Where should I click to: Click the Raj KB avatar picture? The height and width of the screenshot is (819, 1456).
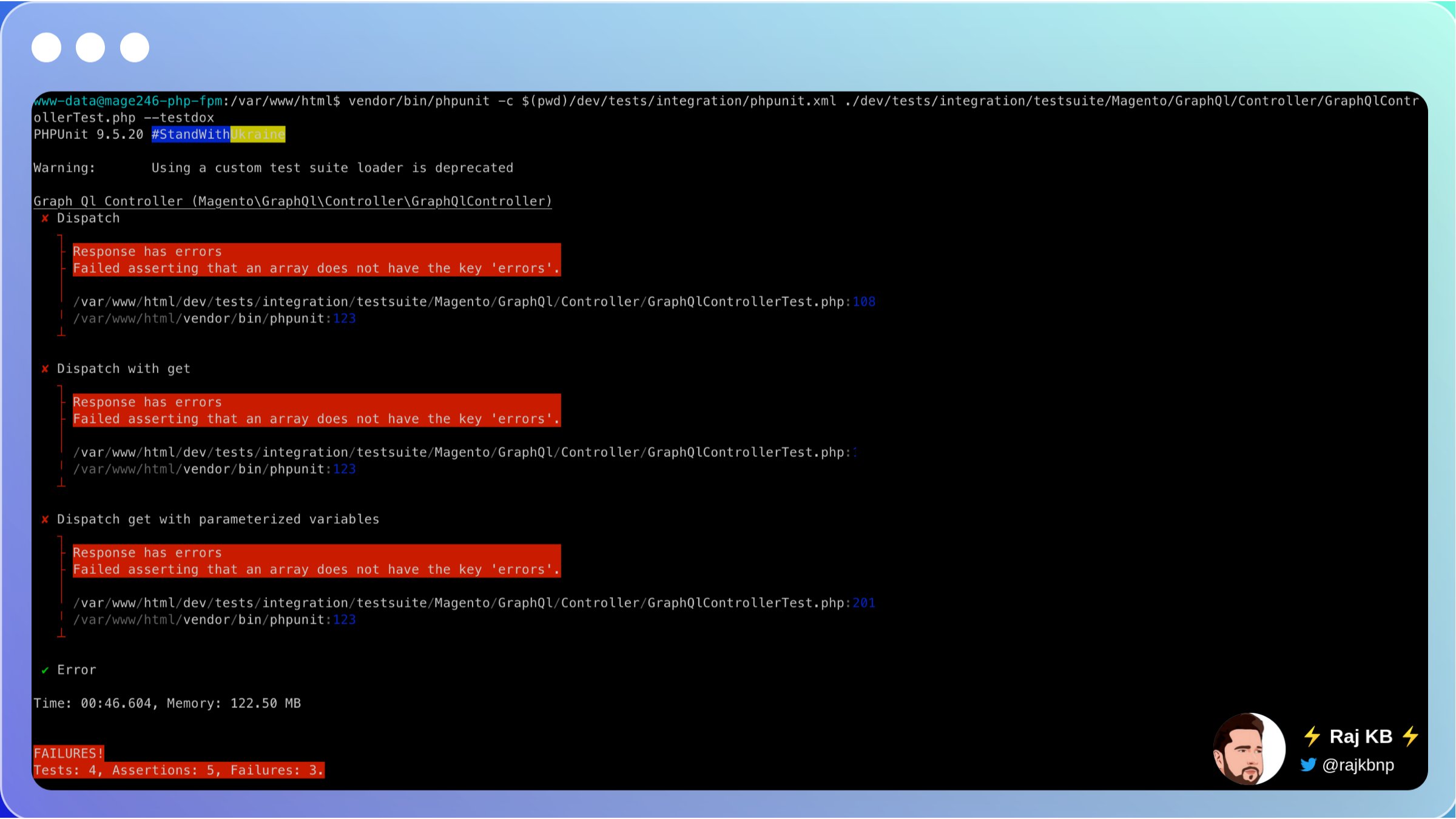coord(1249,749)
